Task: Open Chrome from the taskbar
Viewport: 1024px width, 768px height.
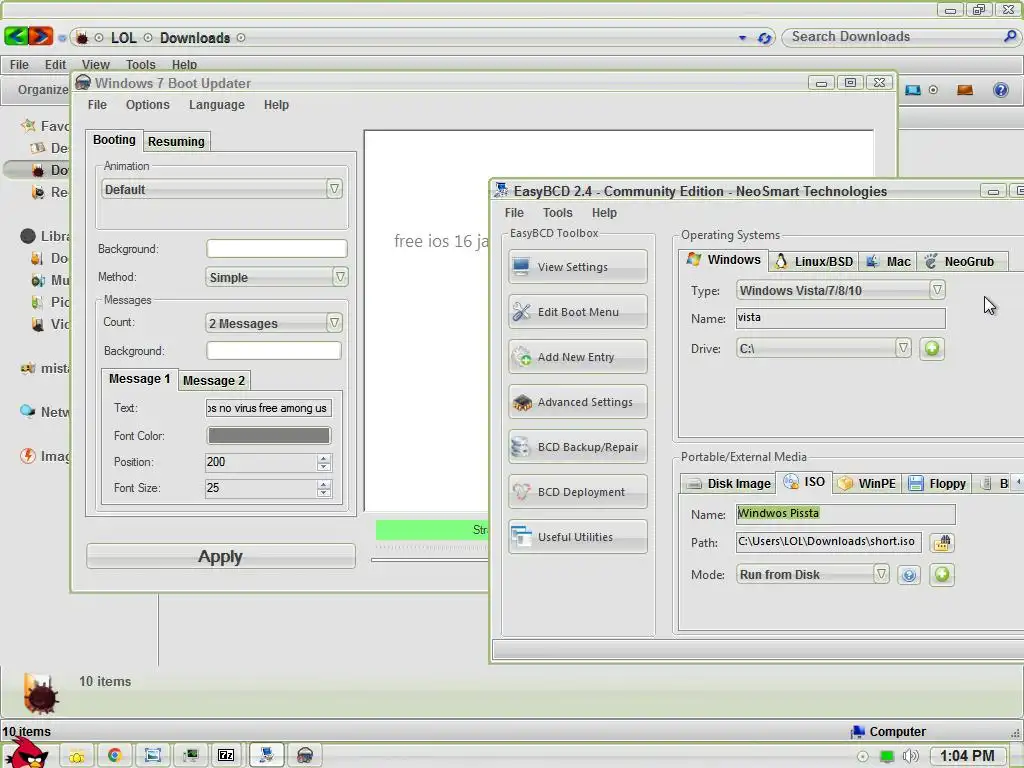Action: pyautogui.click(x=115, y=756)
